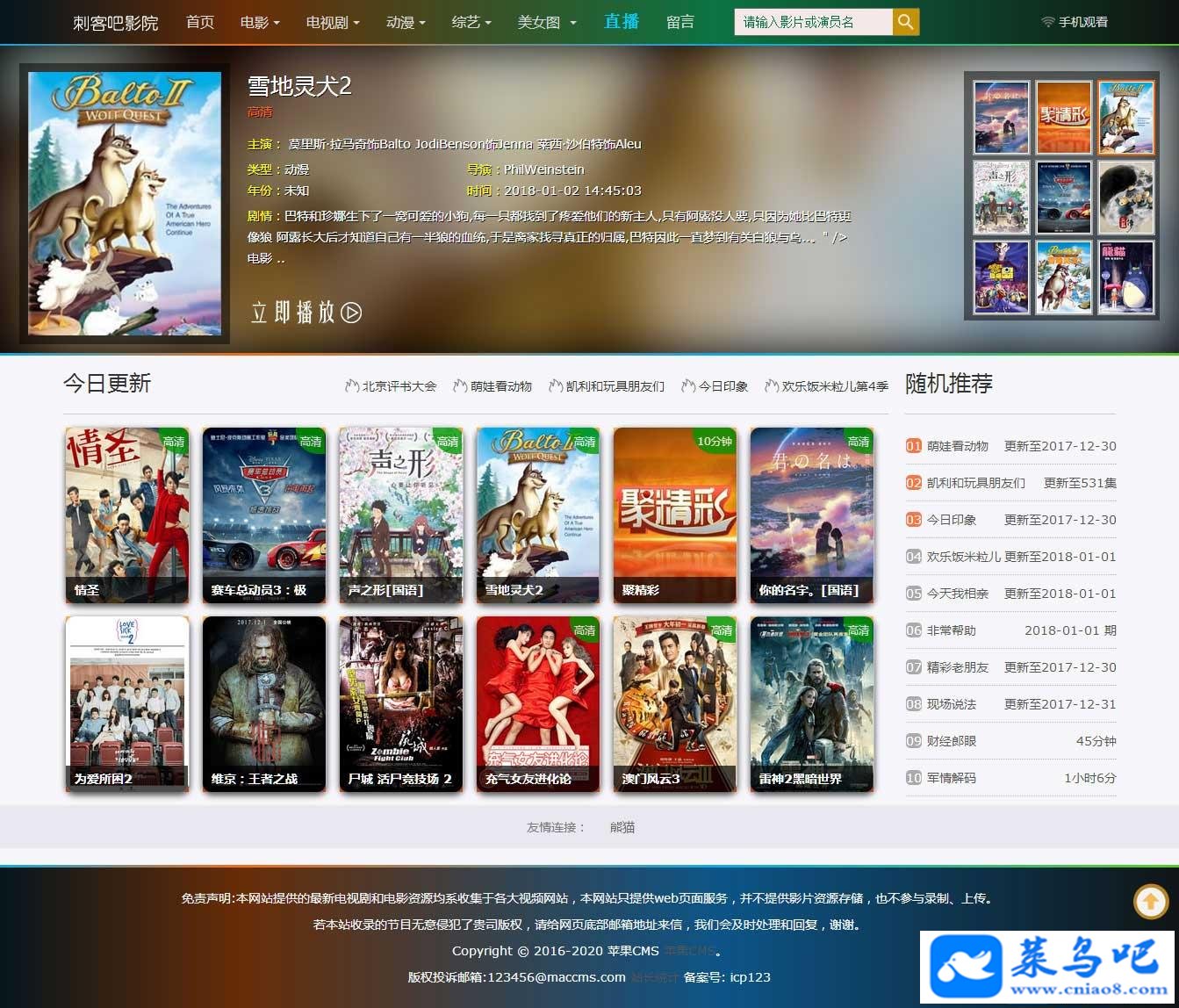Click the 苹果CMS footer text

point(633,951)
